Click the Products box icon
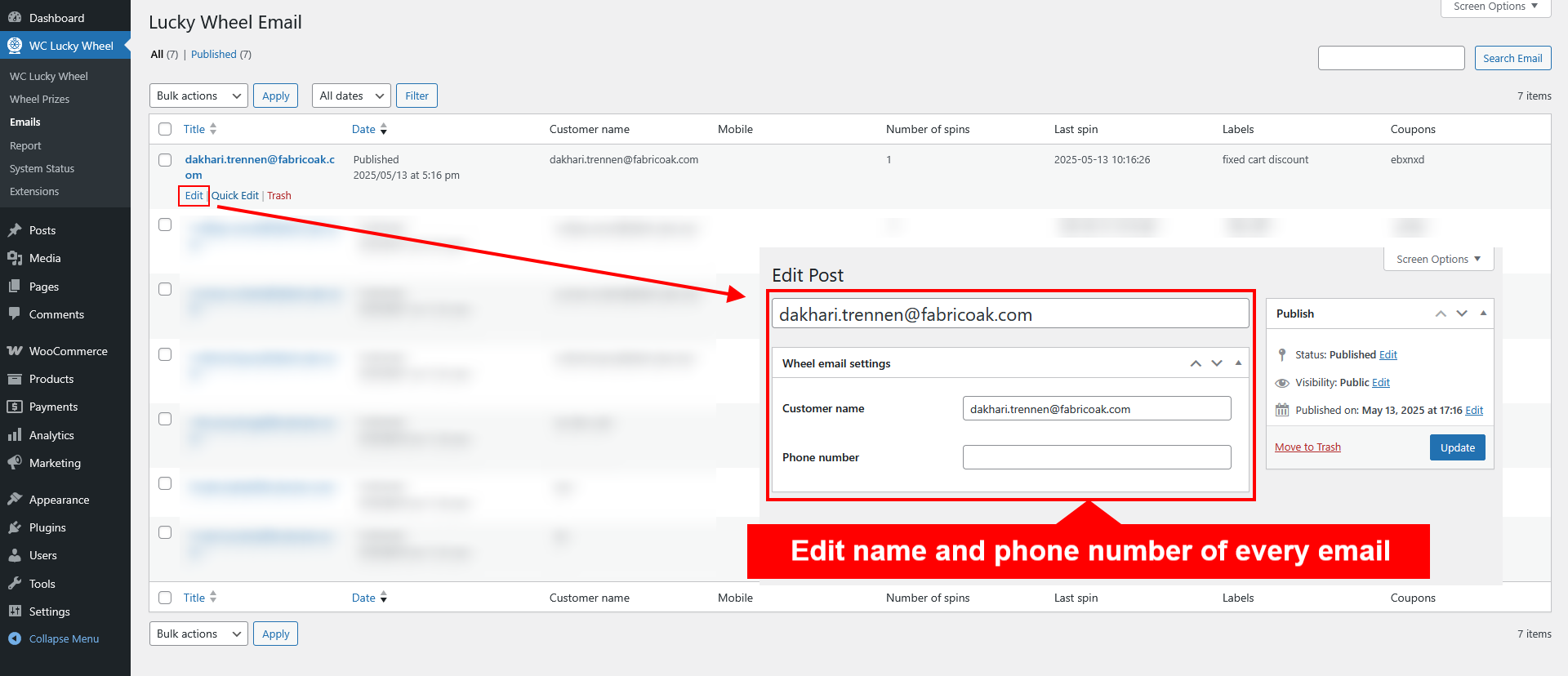The height and width of the screenshot is (676, 1568). [x=15, y=379]
